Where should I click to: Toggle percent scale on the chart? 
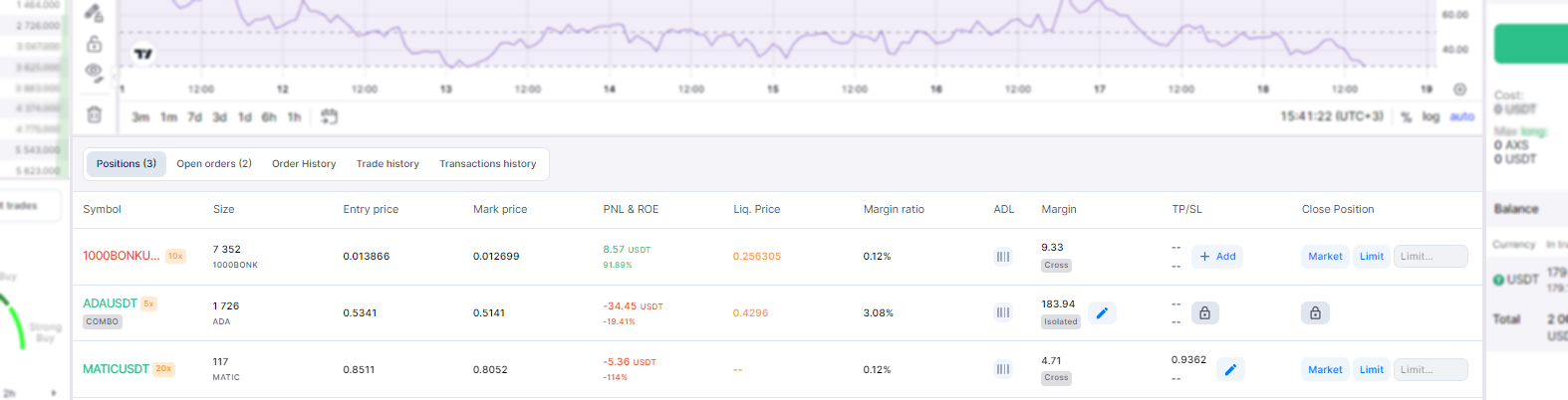[1407, 116]
